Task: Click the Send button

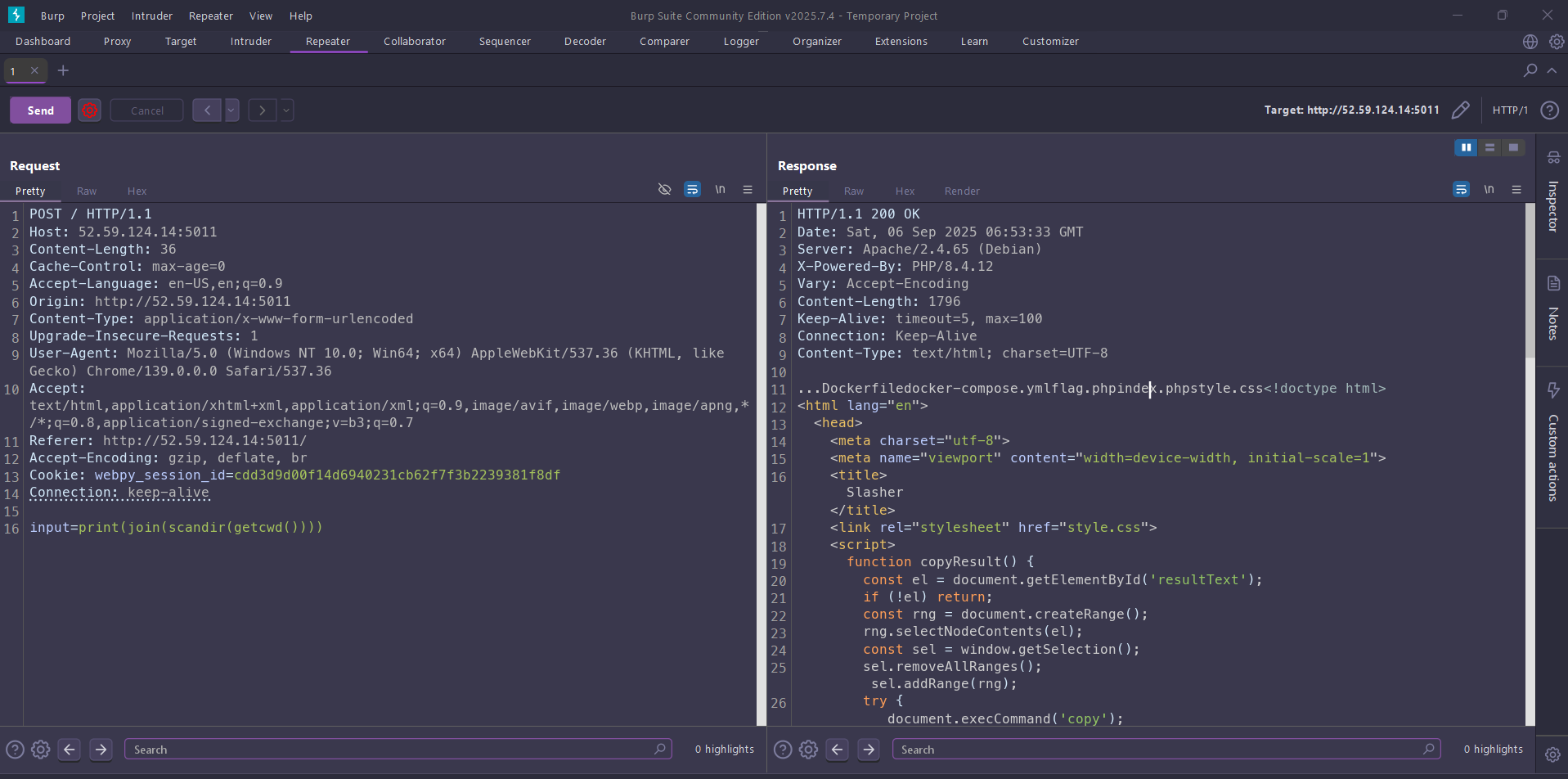Action: coord(39,110)
